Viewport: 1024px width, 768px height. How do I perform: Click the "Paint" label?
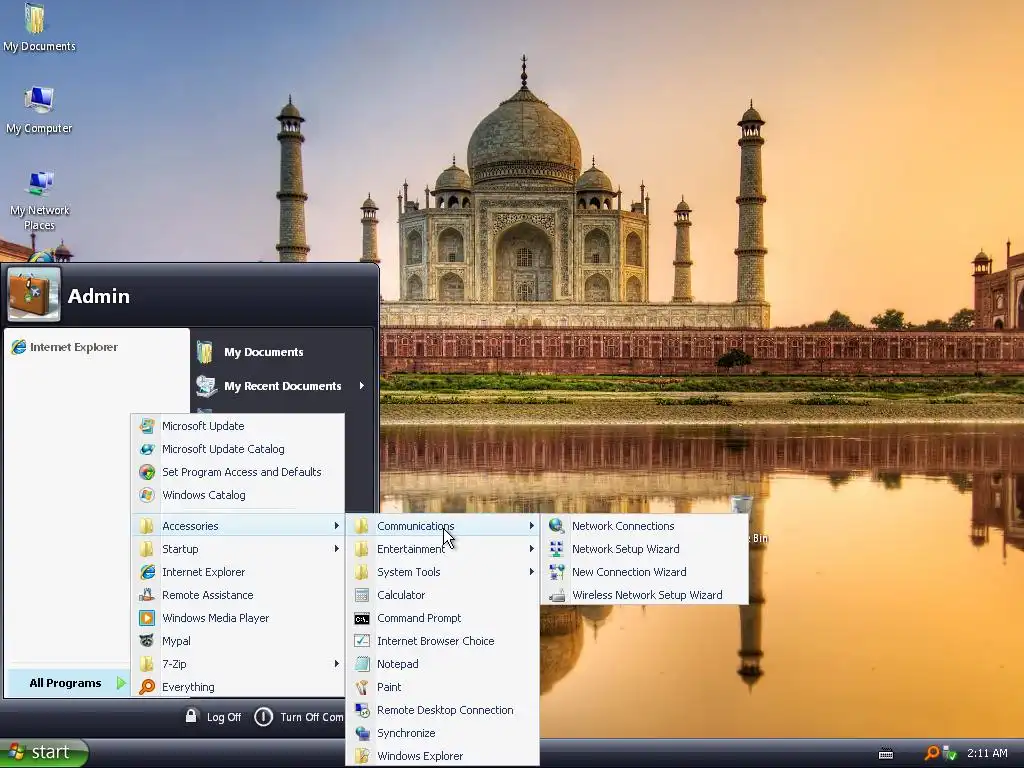point(389,687)
